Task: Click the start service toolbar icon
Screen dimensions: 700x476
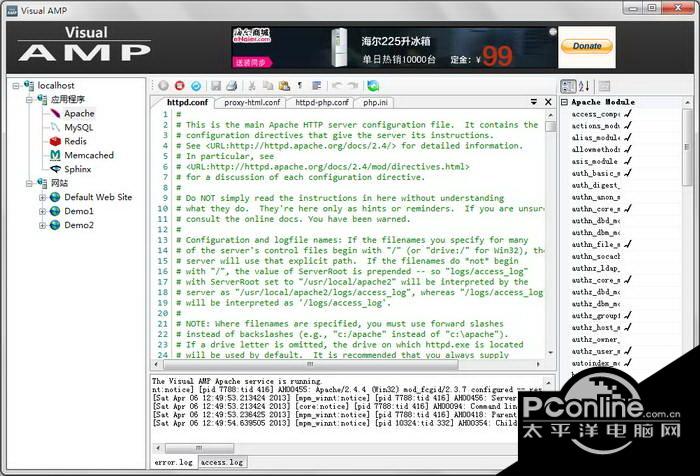Action: click(163, 86)
